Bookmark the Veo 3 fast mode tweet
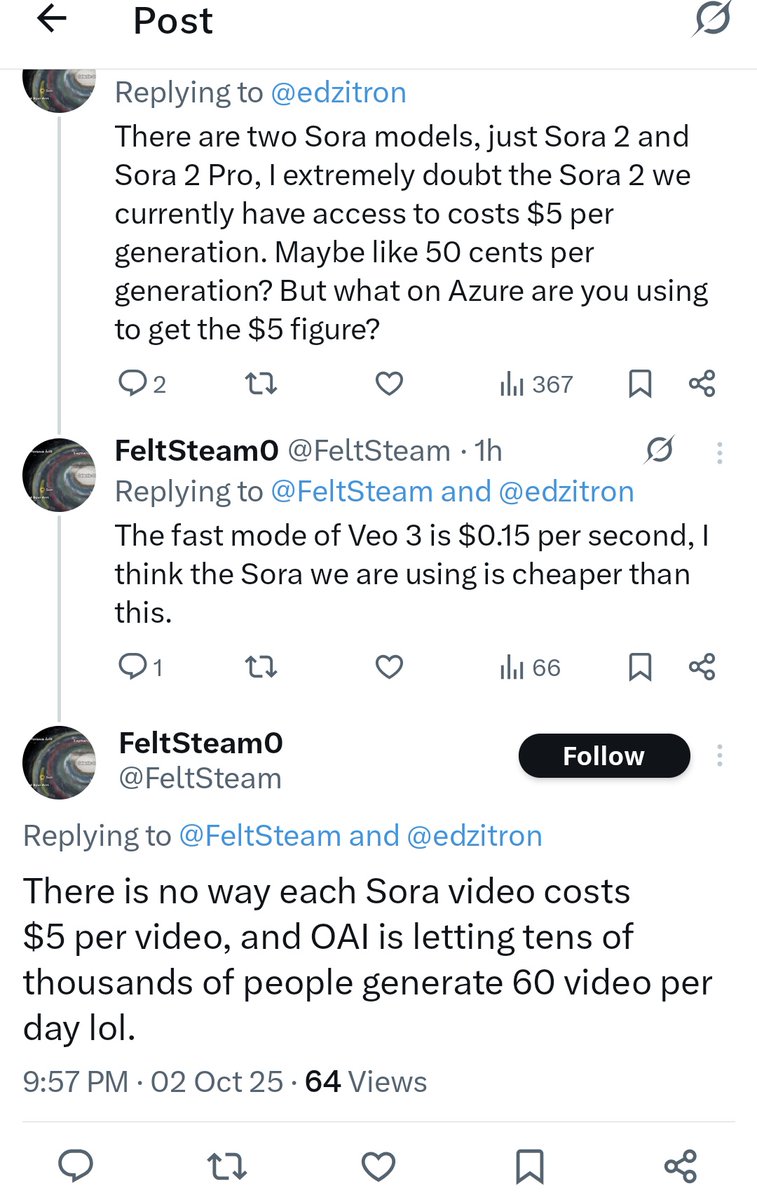 [640, 667]
